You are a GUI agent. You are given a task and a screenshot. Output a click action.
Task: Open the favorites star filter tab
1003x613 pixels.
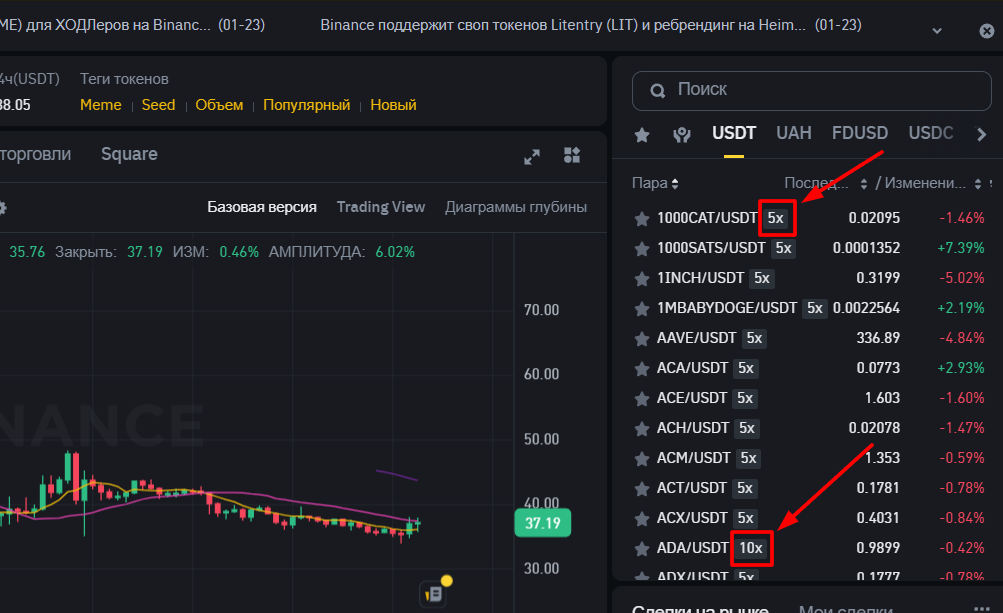click(642, 134)
